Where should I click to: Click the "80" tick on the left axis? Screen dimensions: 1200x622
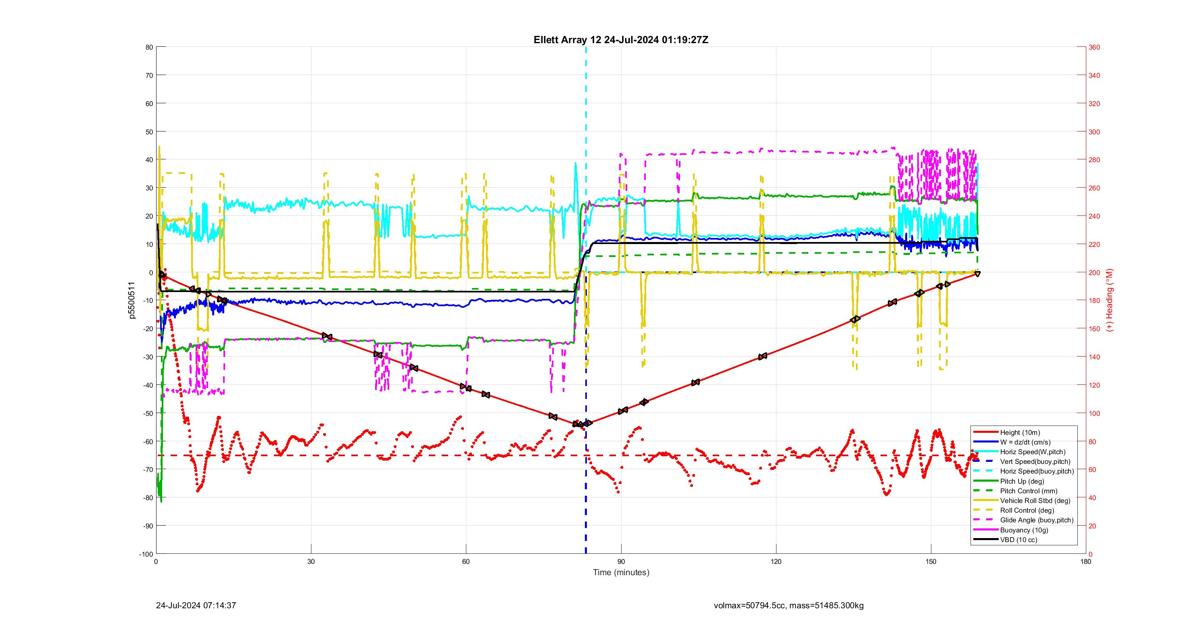tap(148, 47)
